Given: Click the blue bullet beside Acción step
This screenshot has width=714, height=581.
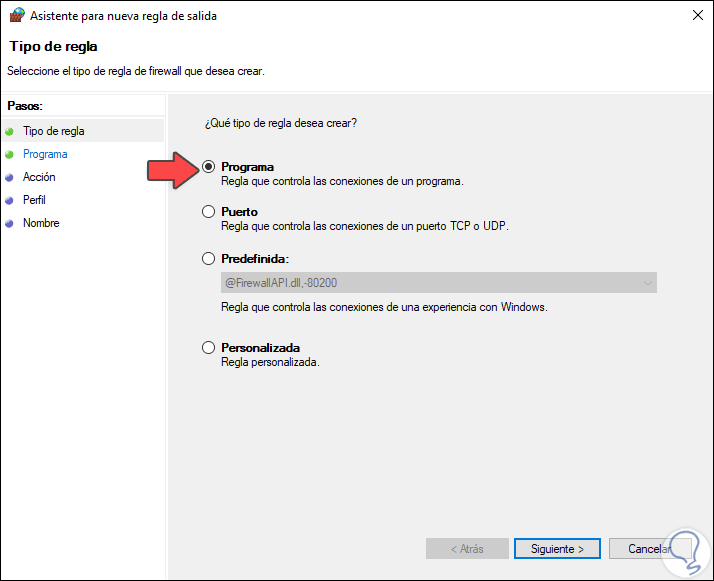Looking at the screenshot, I should click(x=11, y=177).
